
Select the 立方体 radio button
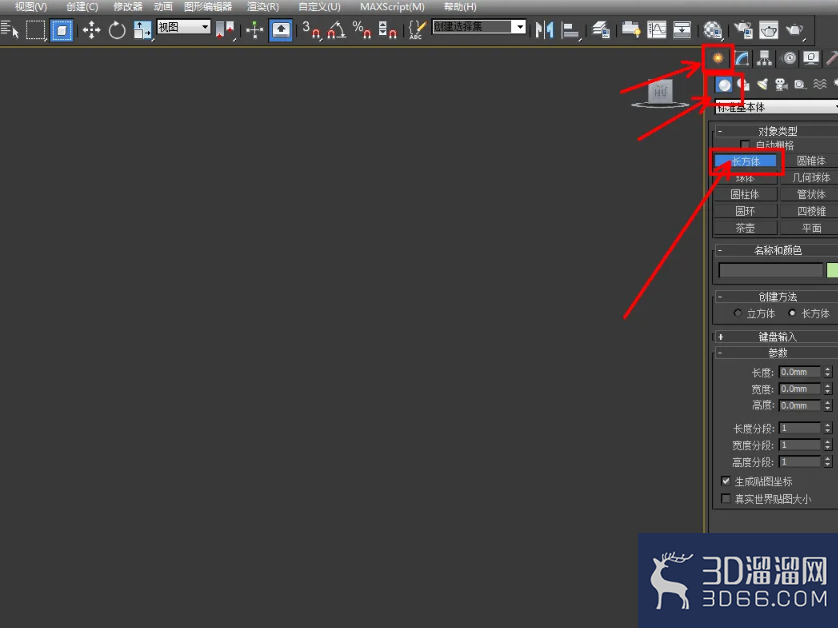(738, 313)
